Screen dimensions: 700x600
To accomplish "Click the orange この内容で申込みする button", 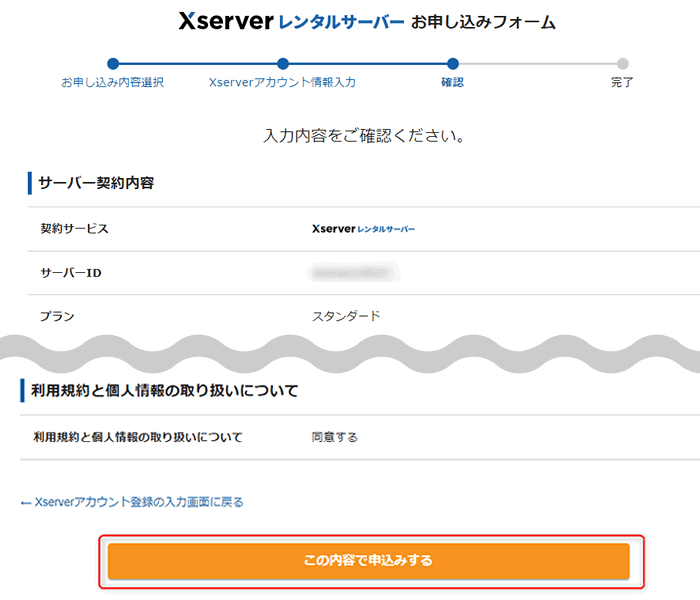I will tap(368, 561).
